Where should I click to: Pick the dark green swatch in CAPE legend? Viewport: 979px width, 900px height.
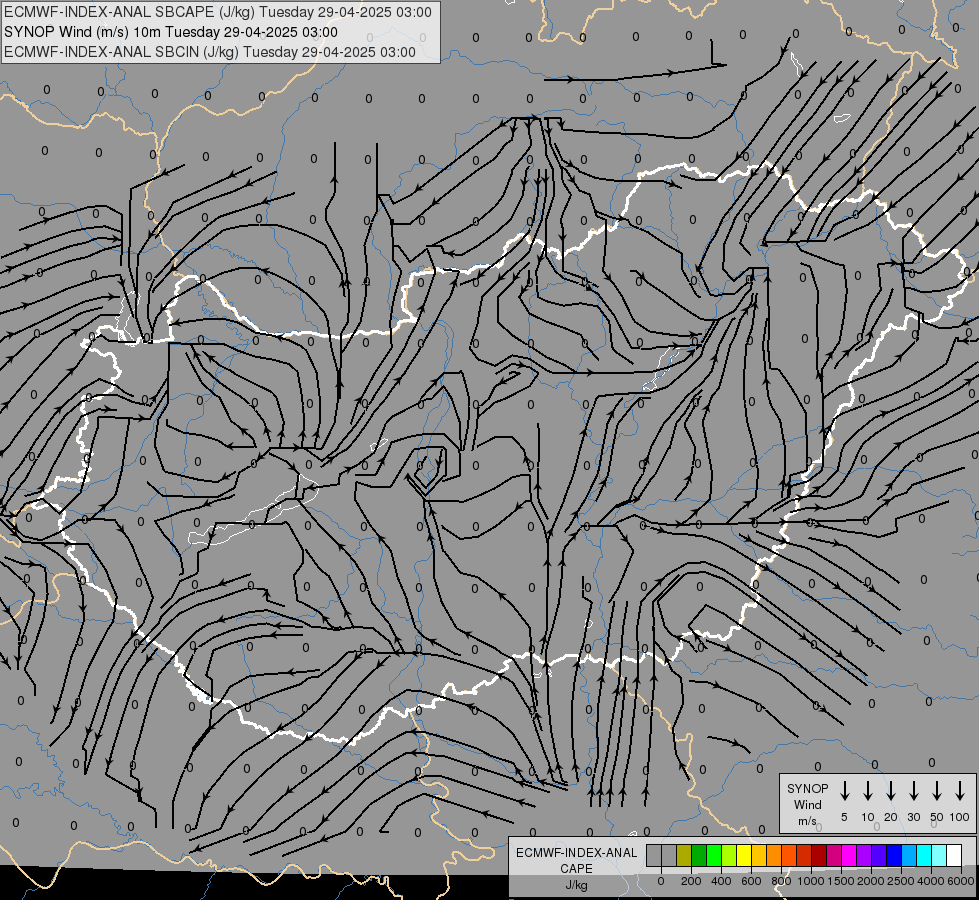pyautogui.click(x=699, y=855)
